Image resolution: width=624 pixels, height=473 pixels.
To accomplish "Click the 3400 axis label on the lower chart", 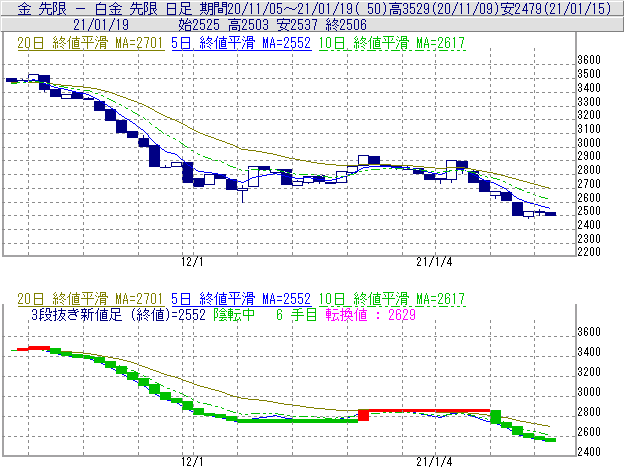I will click(589, 352).
